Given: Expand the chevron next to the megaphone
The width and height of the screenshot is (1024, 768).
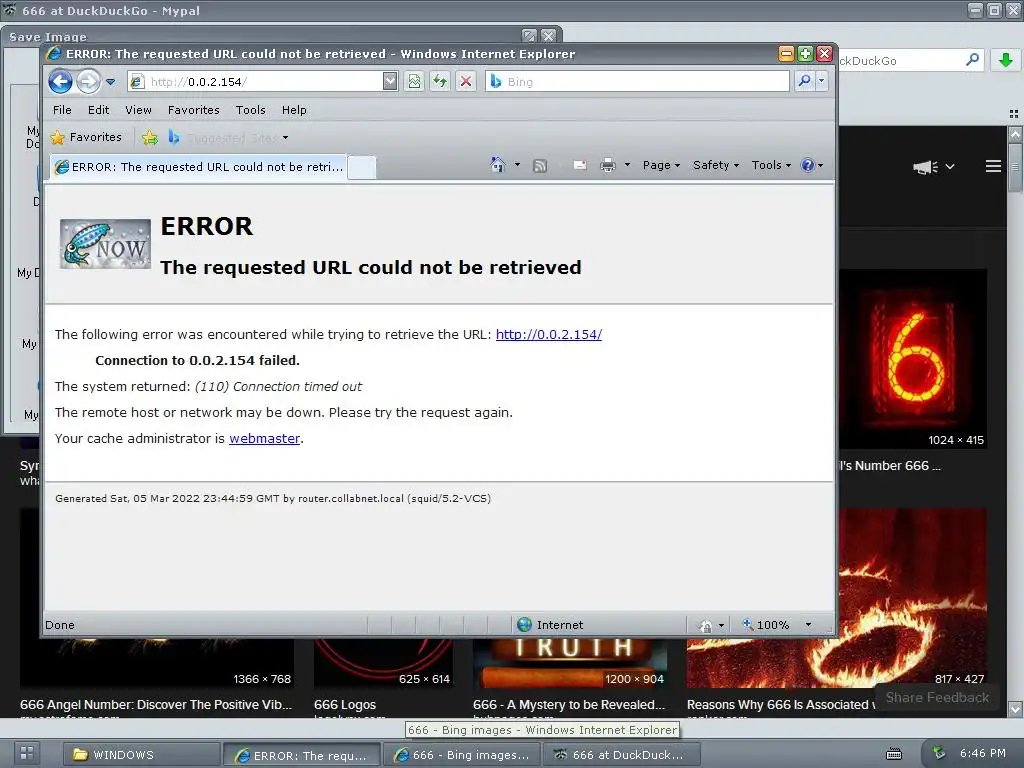Looking at the screenshot, I should [x=950, y=167].
